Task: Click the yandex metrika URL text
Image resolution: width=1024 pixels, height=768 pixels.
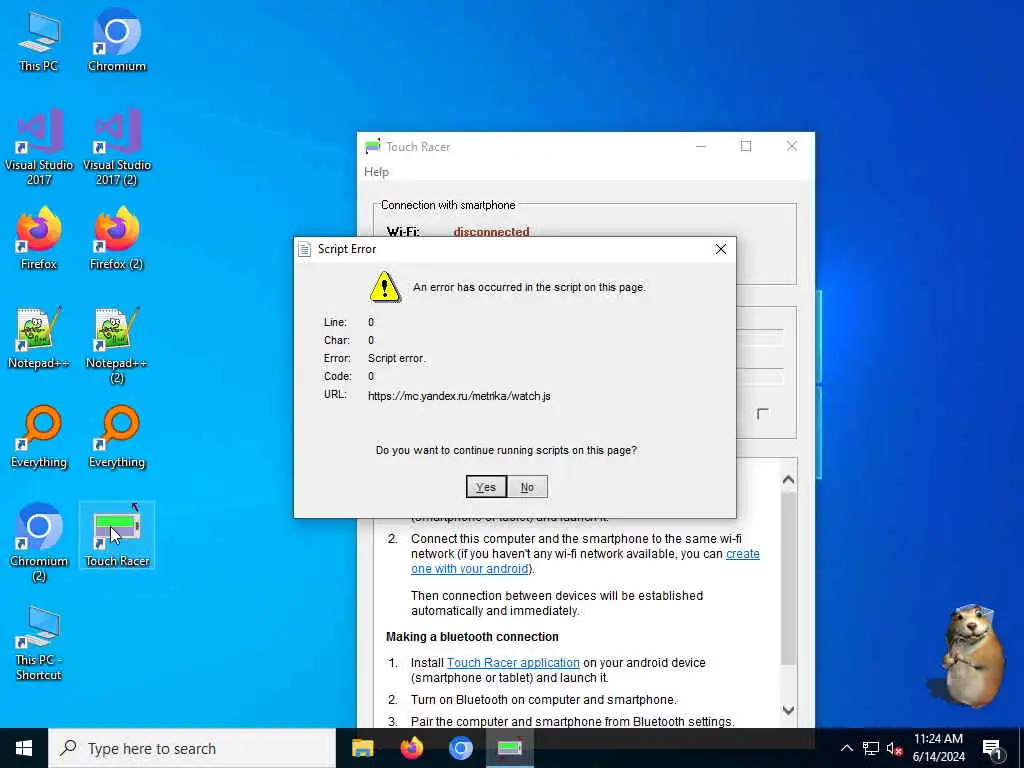Action: [x=459, y=396]
